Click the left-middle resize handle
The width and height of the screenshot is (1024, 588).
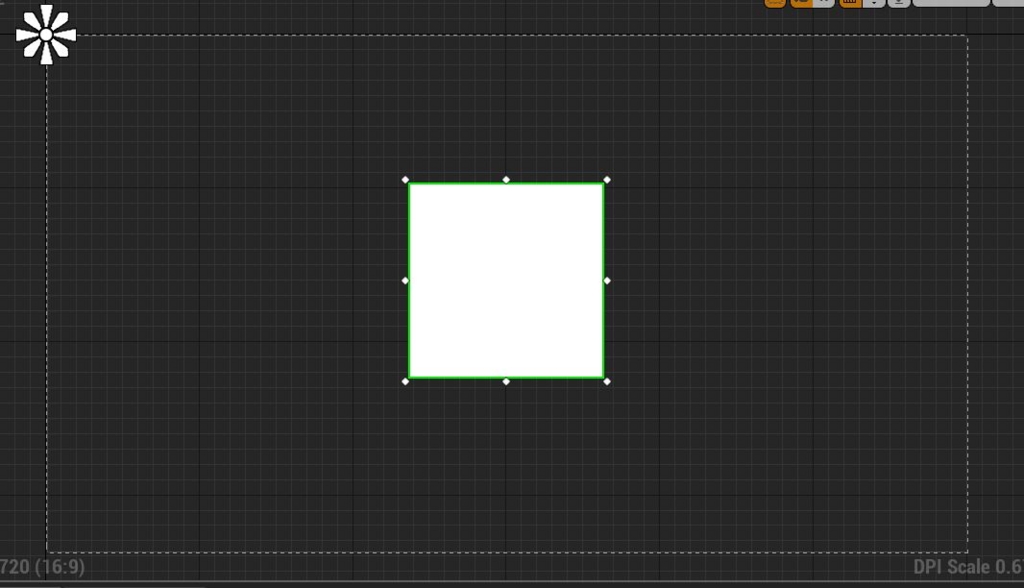click(x=406, y=281)
